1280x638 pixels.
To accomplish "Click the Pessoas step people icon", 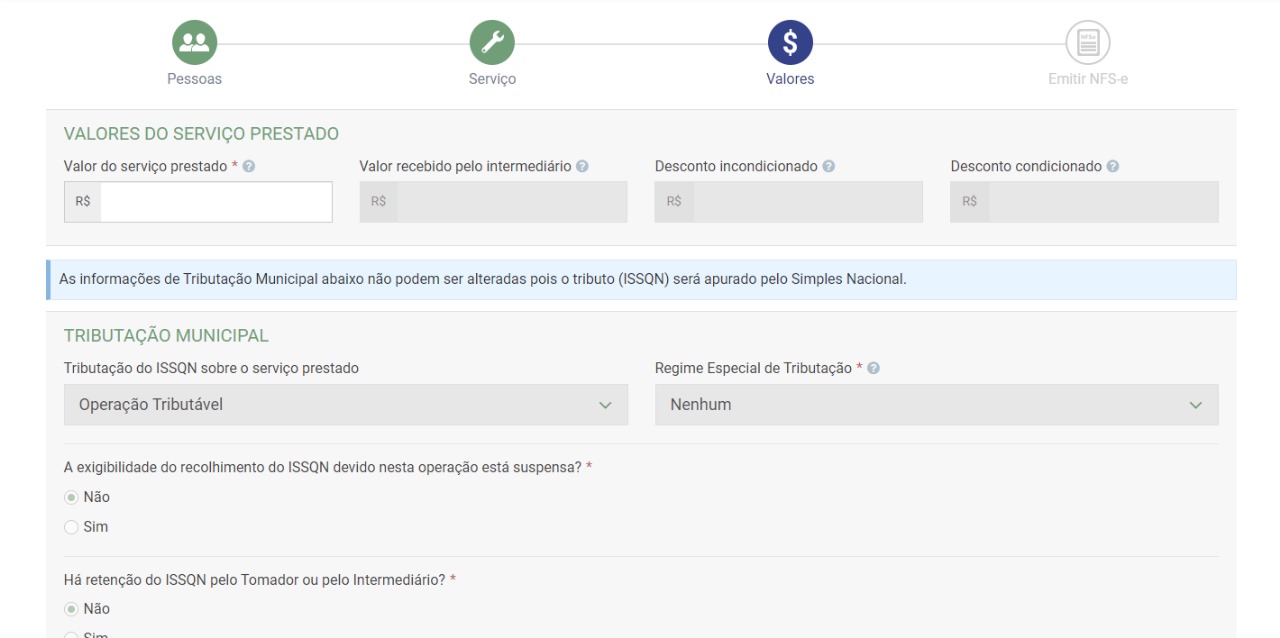I will (x=193, y=42).
